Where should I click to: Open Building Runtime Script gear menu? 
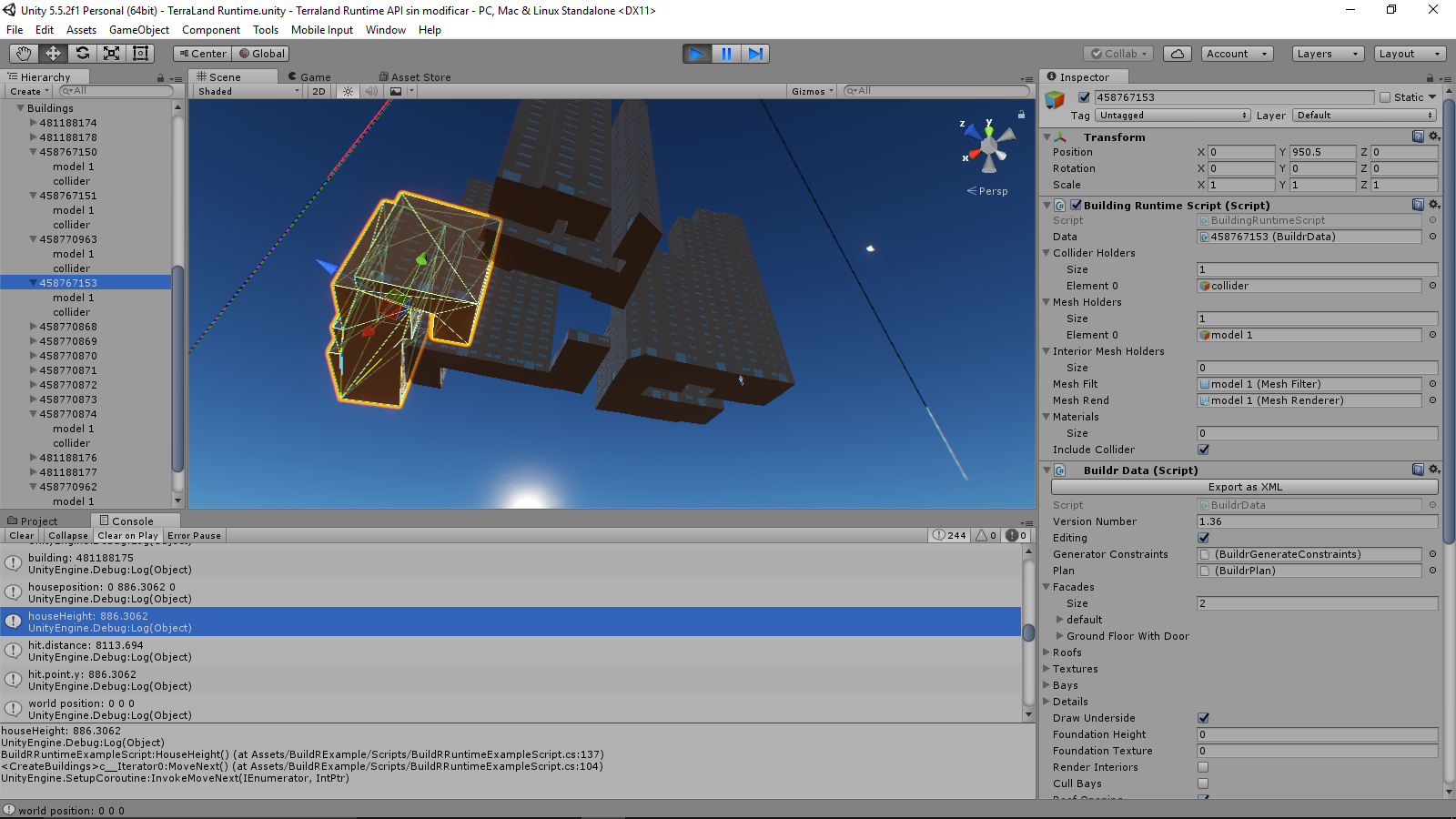[x=1434, y=205]
